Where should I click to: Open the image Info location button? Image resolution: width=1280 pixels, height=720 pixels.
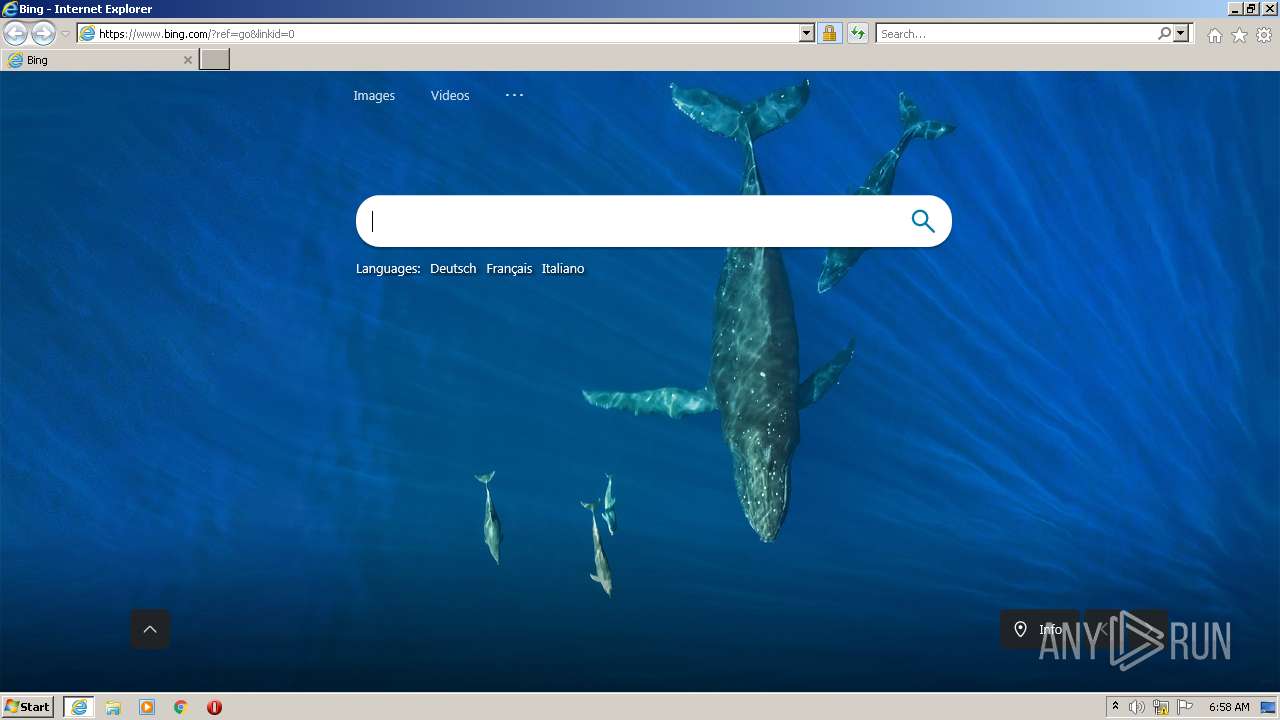[1039, 629]
